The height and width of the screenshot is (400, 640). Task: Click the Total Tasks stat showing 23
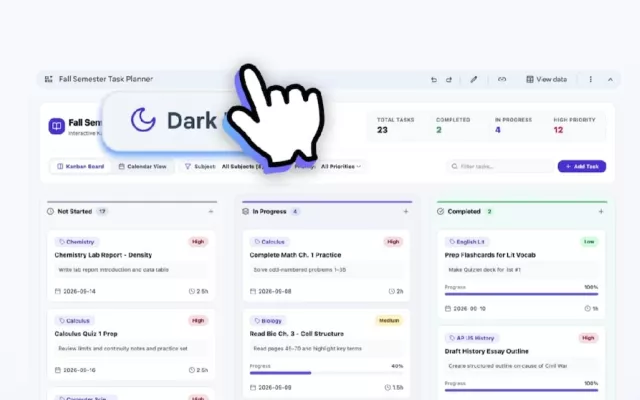[395, 126]
